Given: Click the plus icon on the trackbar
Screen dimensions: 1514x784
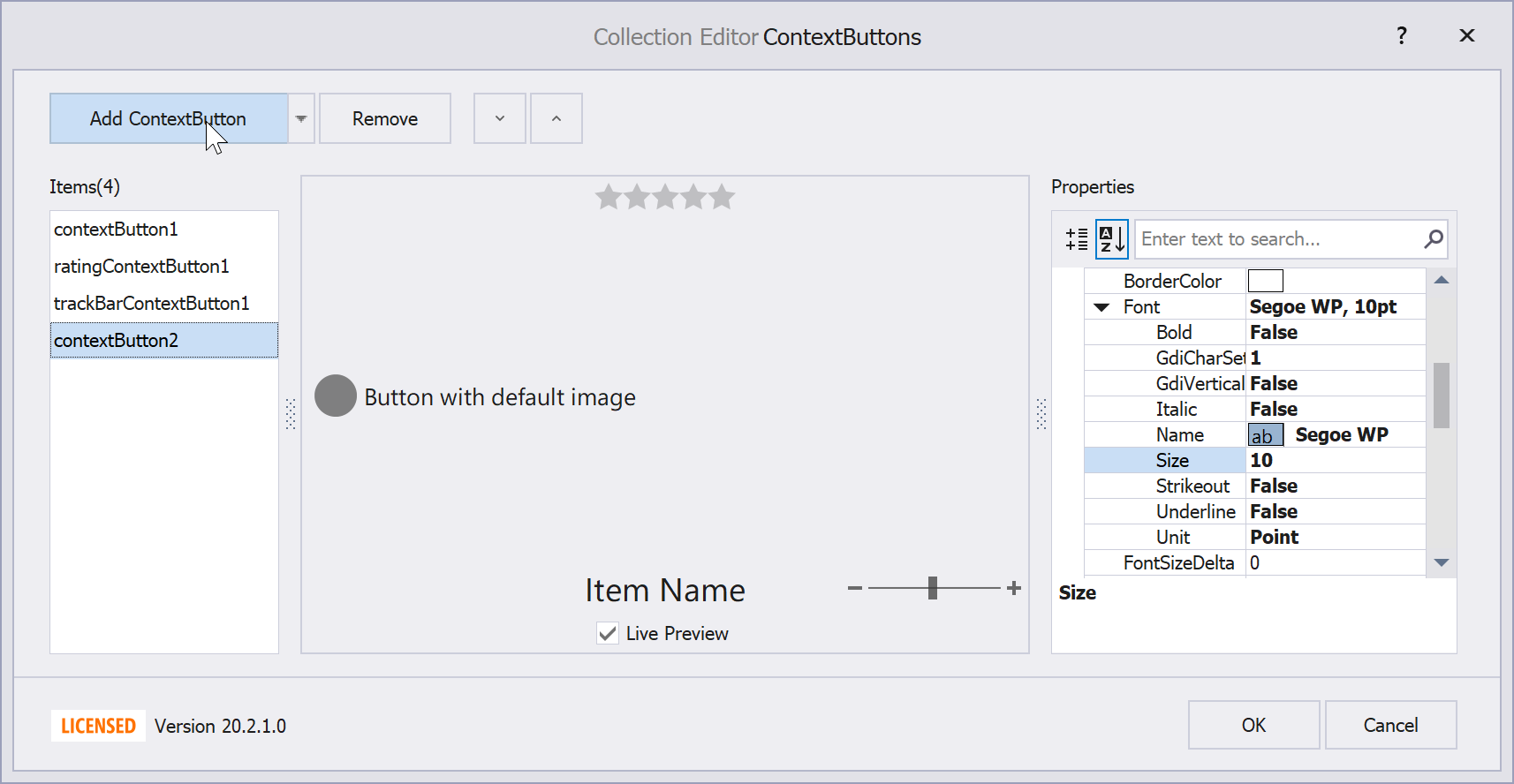Looking at the screenshot, I should [x=1014, y=588].
